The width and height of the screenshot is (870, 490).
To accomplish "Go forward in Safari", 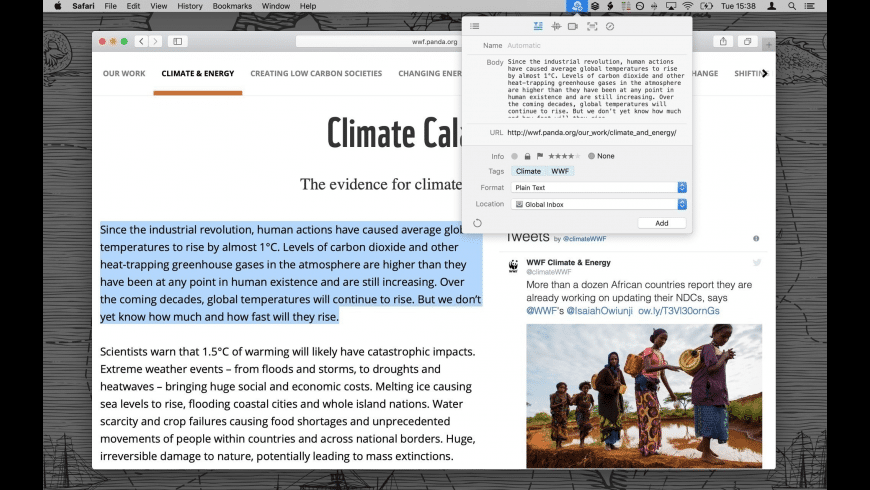I will point(155,41).
